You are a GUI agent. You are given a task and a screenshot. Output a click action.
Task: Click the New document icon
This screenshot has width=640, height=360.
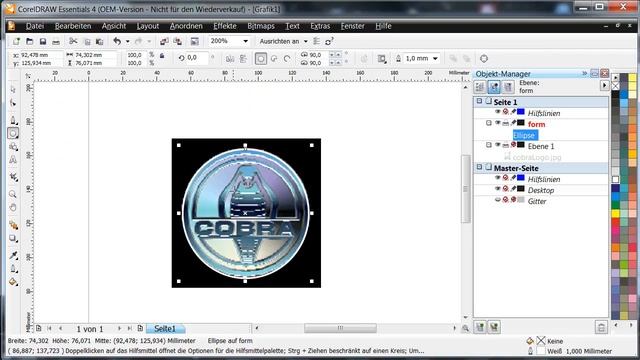click(x=16, y=42)
